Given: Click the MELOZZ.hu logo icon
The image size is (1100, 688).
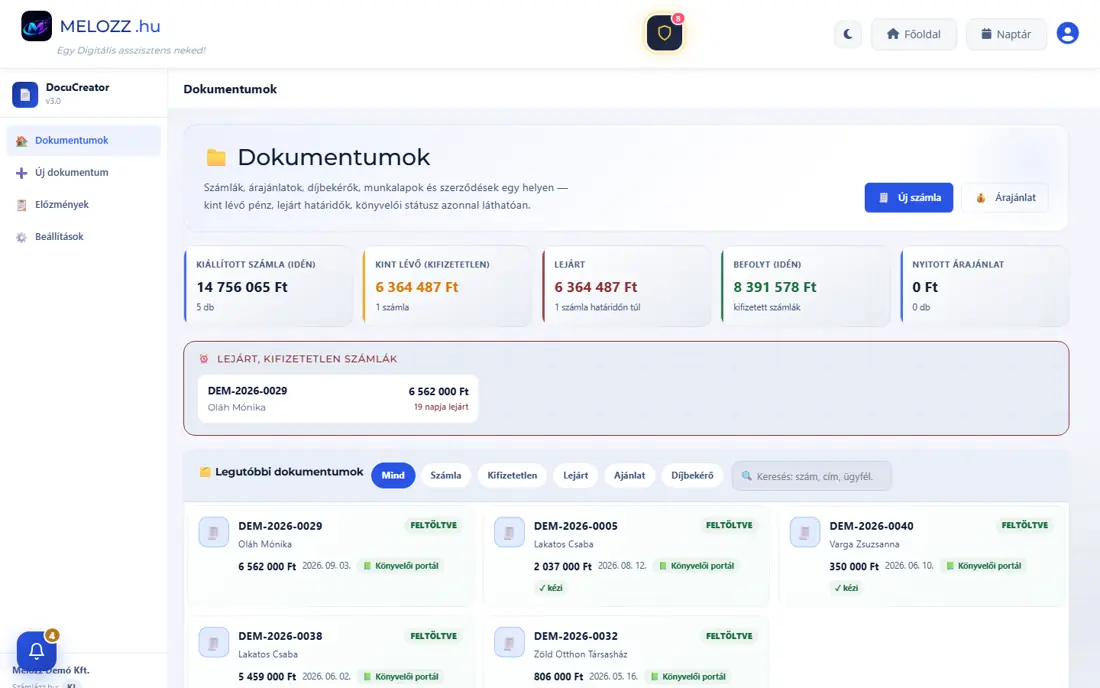Looking at the screenshot, I should click(36, 27).
